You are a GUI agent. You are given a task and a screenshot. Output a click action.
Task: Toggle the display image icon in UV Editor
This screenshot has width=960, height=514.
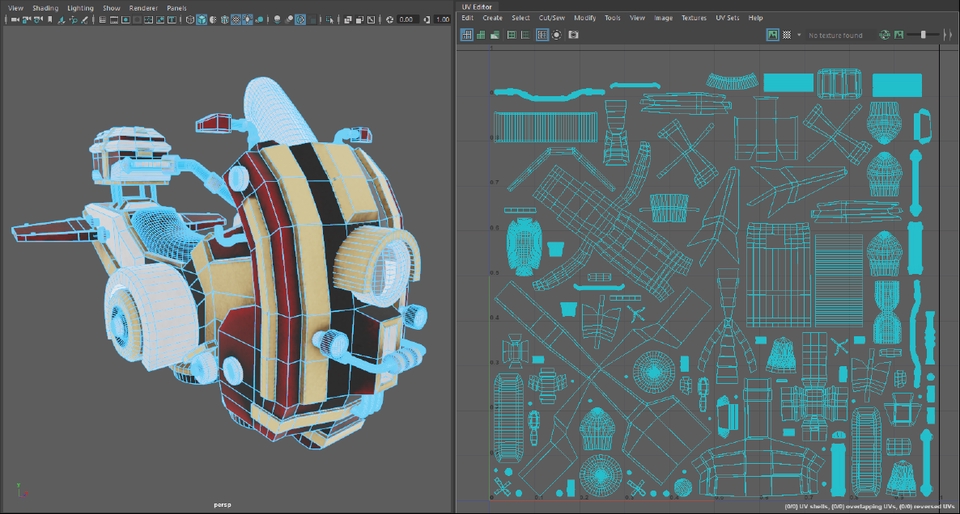click(x=772, y=35)
